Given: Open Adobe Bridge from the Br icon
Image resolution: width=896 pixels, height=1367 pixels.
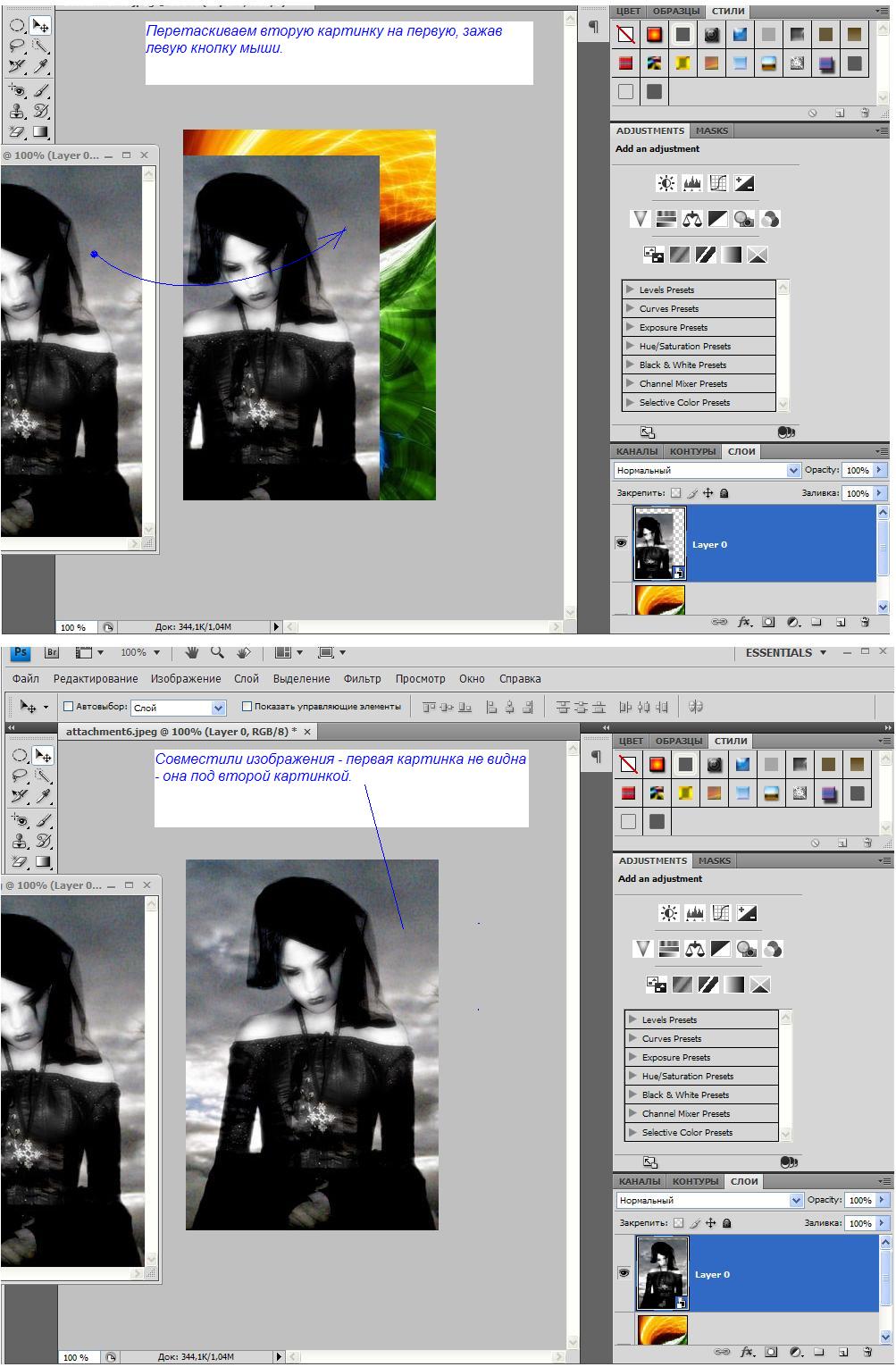Looking at the screenshot, I should (x=51, y=652).
